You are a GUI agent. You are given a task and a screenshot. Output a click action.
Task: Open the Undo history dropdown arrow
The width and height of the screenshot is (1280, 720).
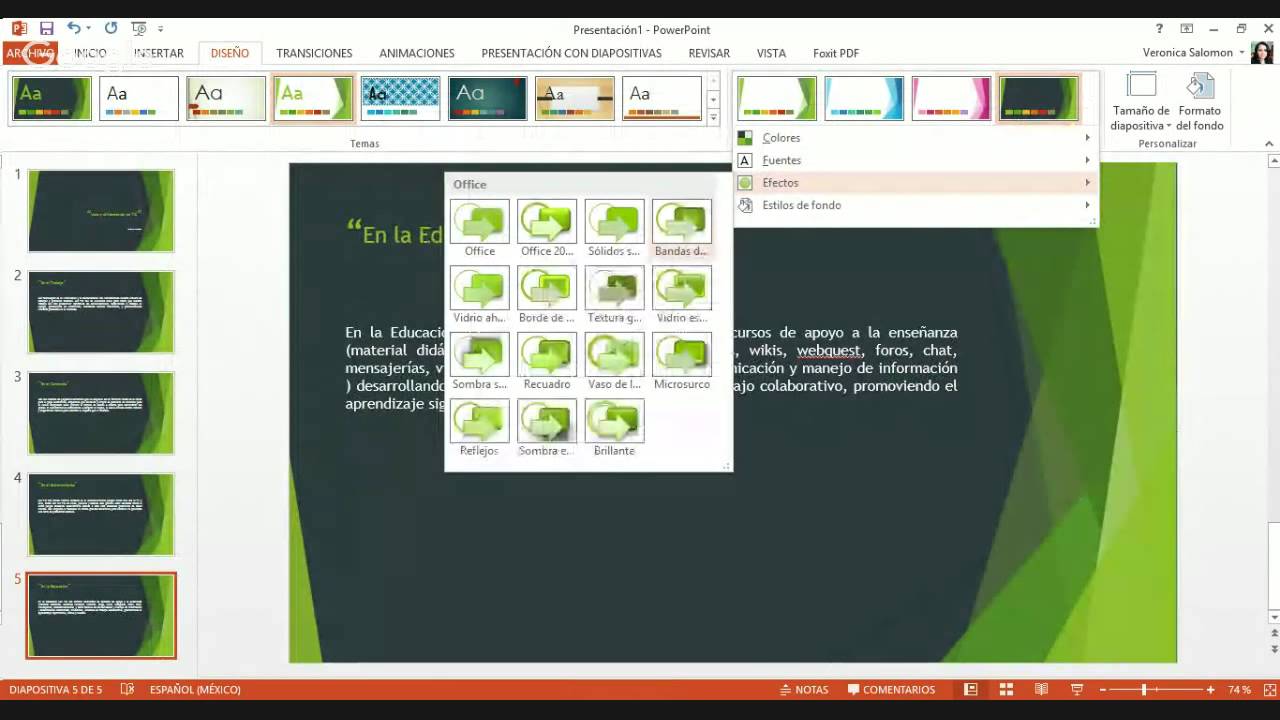pos(88,29)
